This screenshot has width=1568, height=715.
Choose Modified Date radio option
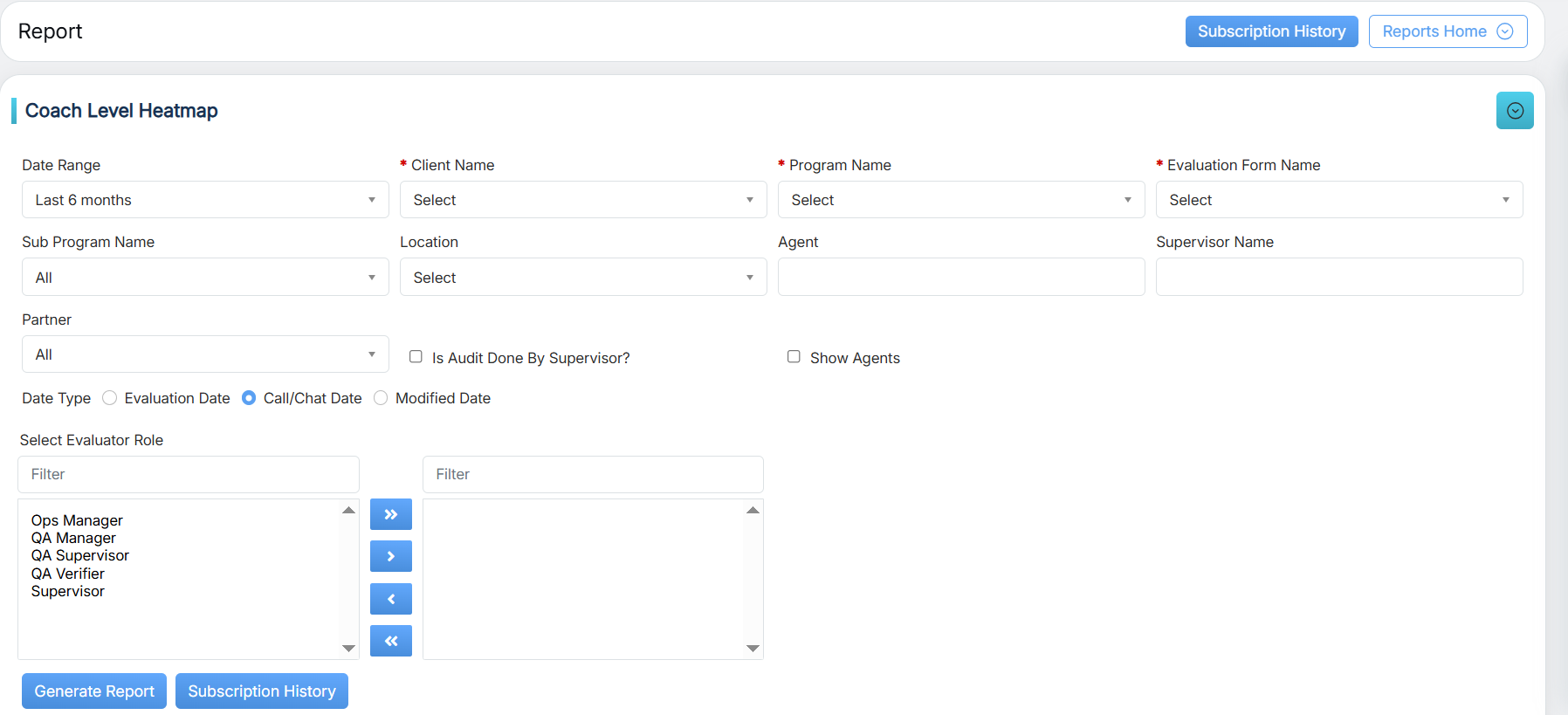click(x=381, y=398)
